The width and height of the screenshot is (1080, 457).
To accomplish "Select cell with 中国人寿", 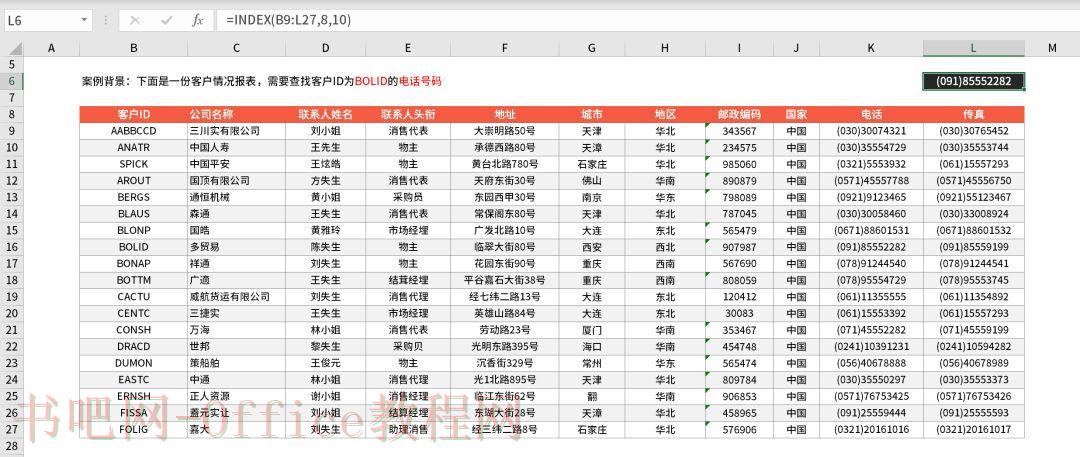I will click(x=236, y=148).
